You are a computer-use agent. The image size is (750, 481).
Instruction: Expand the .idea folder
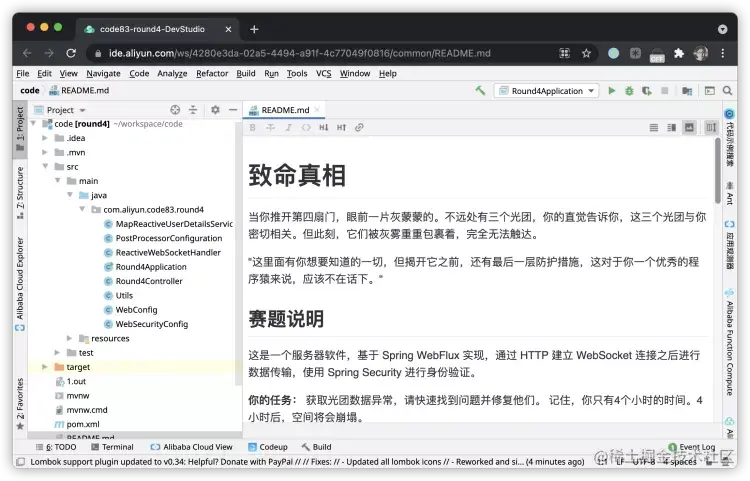point(44,138)
